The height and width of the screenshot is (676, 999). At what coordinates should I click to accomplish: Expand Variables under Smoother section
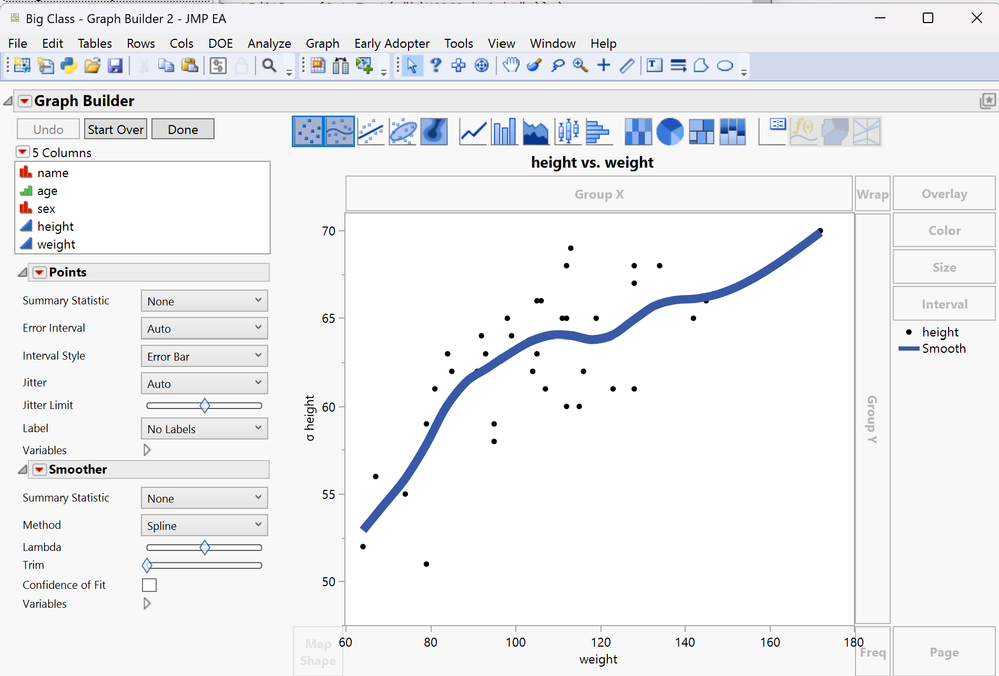click(x=147, y=604)
